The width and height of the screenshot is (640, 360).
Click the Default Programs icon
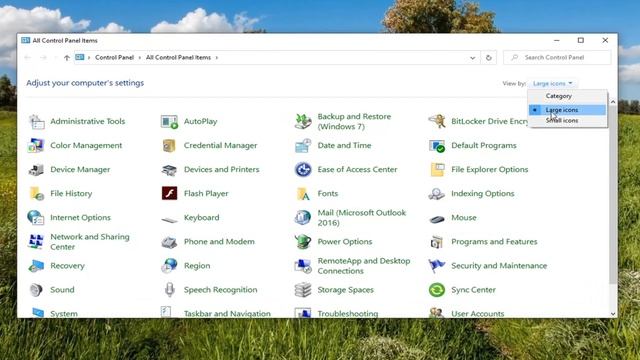coord(437,146)
